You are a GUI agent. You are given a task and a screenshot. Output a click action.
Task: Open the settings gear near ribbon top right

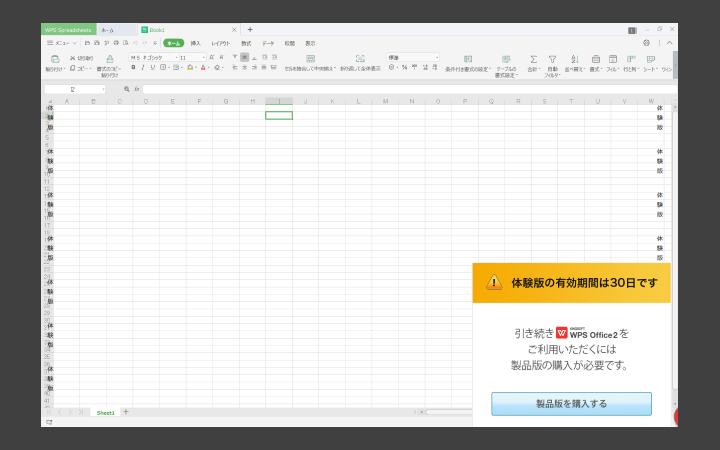pyautogui.click(x=647, y=43)
